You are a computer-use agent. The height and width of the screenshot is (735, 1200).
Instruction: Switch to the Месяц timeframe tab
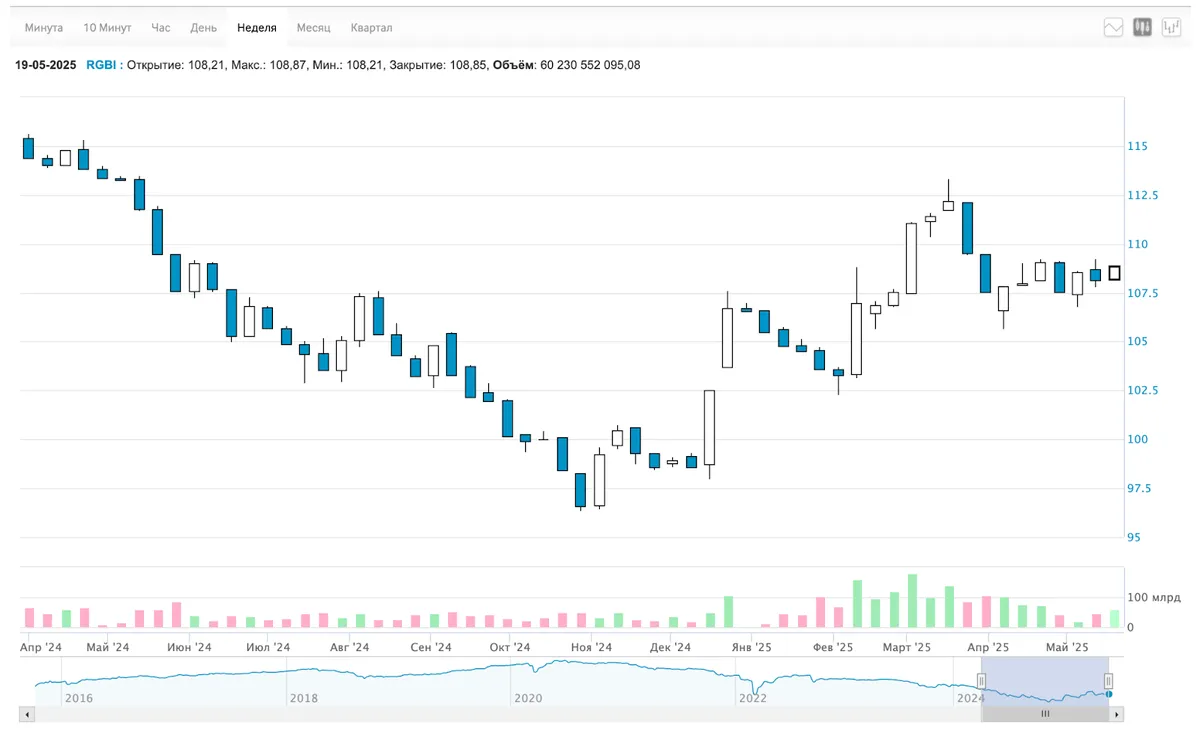point(314,28)
